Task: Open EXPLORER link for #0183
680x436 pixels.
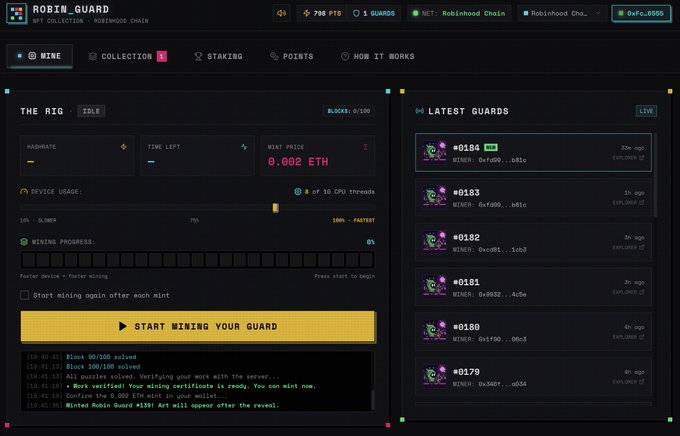Action: (x=628, y=203)
